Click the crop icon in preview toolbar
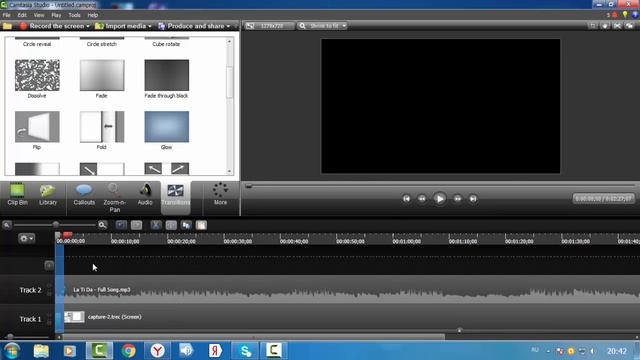 592,26
